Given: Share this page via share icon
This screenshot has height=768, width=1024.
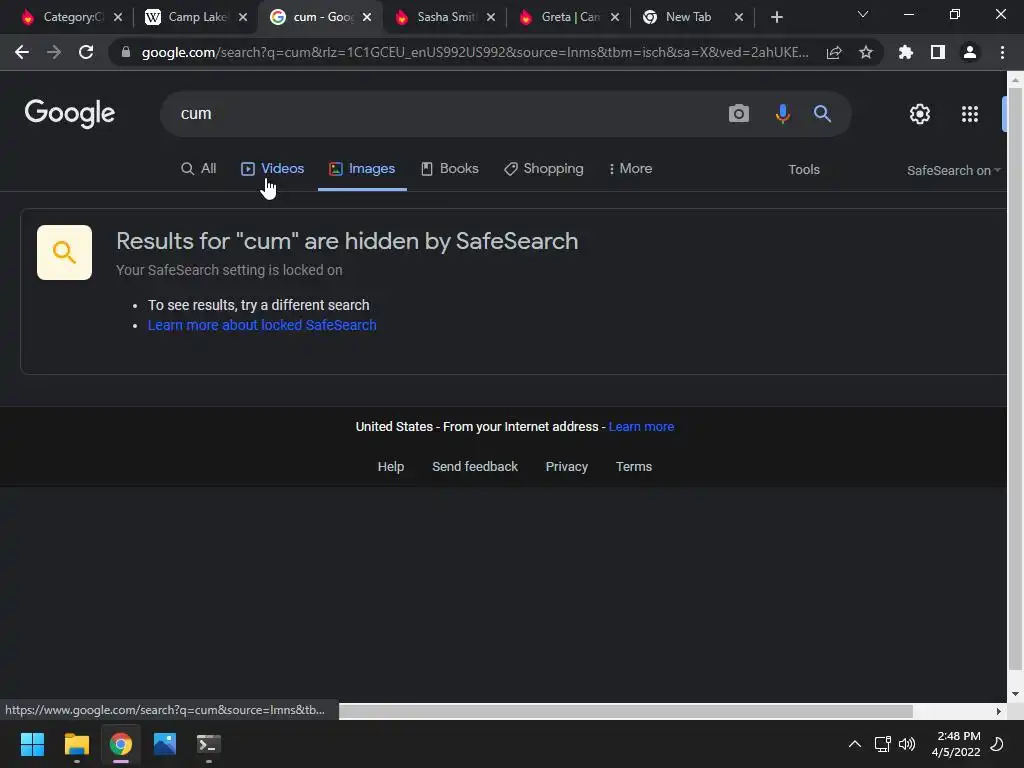Looking at the screenshot, I should coord(834,52).
